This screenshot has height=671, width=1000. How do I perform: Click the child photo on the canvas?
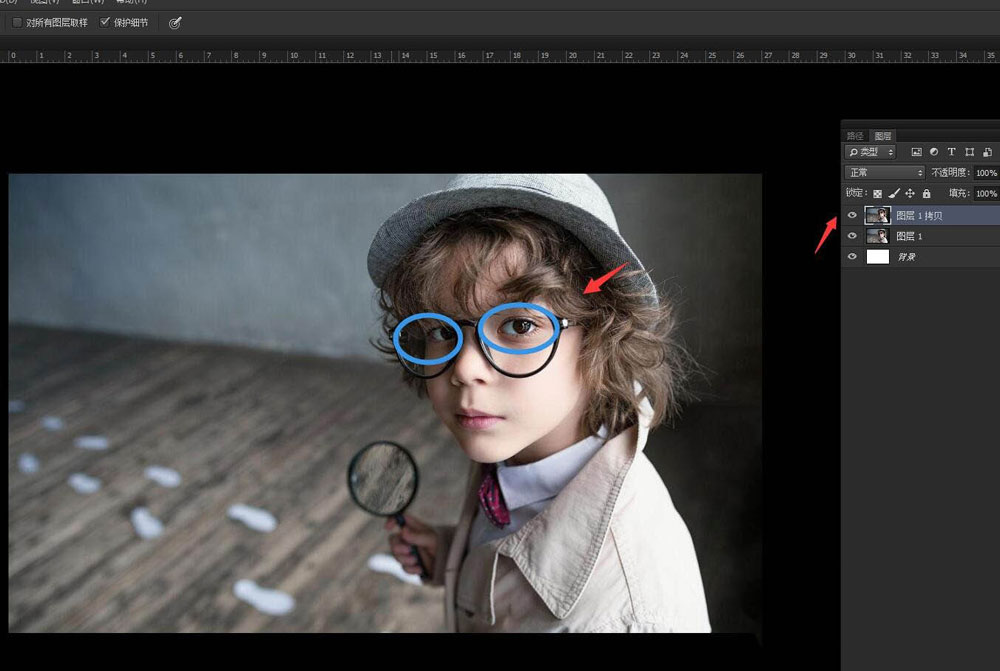pos(385,403)
